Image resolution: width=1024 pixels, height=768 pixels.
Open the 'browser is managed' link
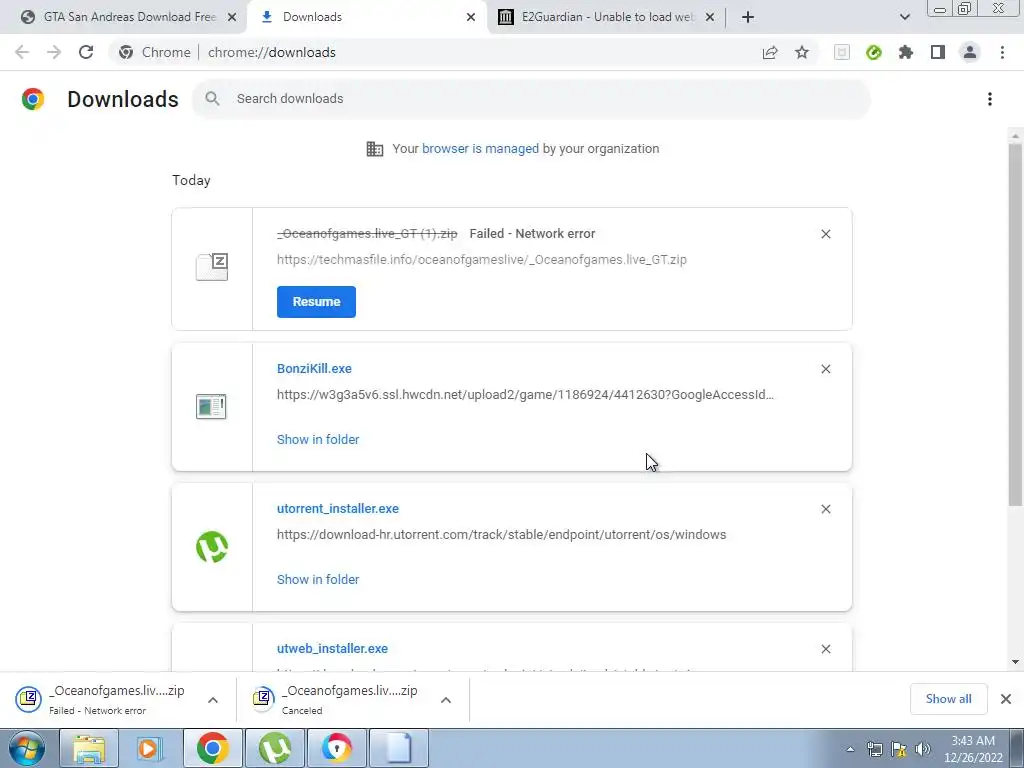point(480,149)
